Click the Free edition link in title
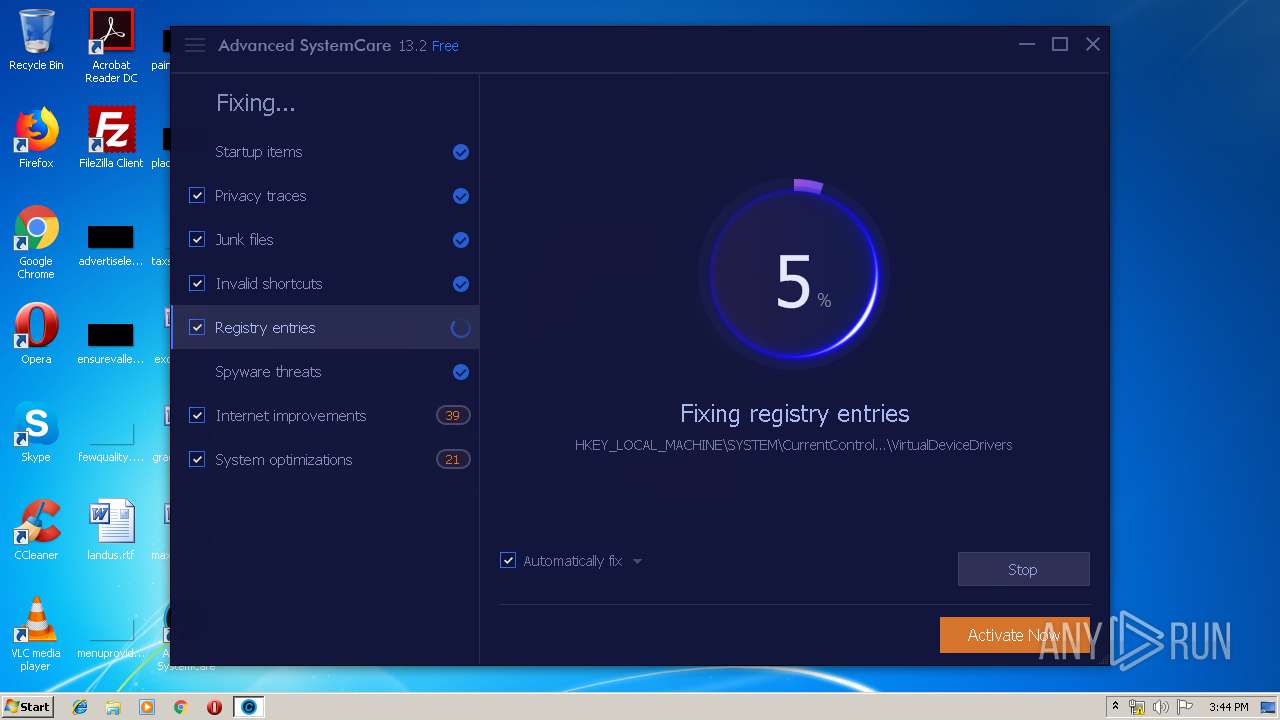The height and width of the screenshot is (720, 1280). tap(445, 46)
